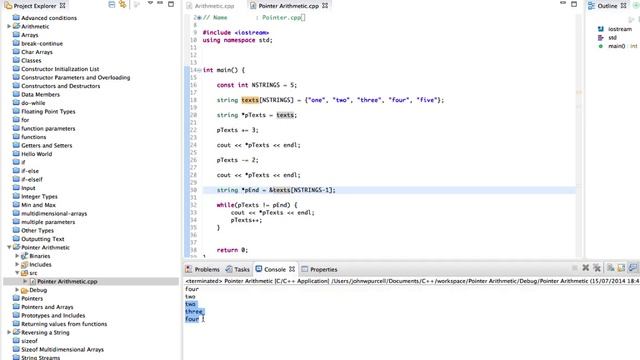
Task: Expand the Includes node
Action: coord(17,264)
